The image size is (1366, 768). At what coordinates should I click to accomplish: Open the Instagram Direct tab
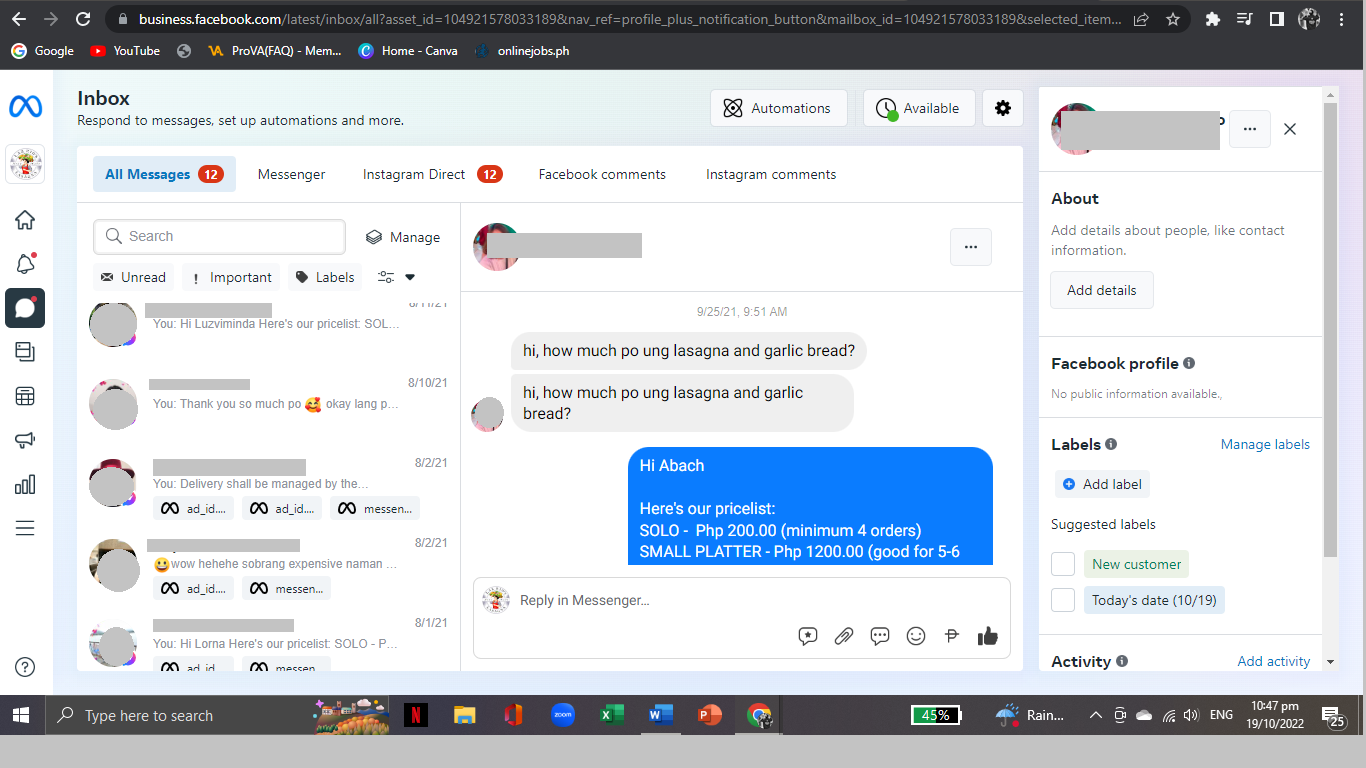click(432, 174)
